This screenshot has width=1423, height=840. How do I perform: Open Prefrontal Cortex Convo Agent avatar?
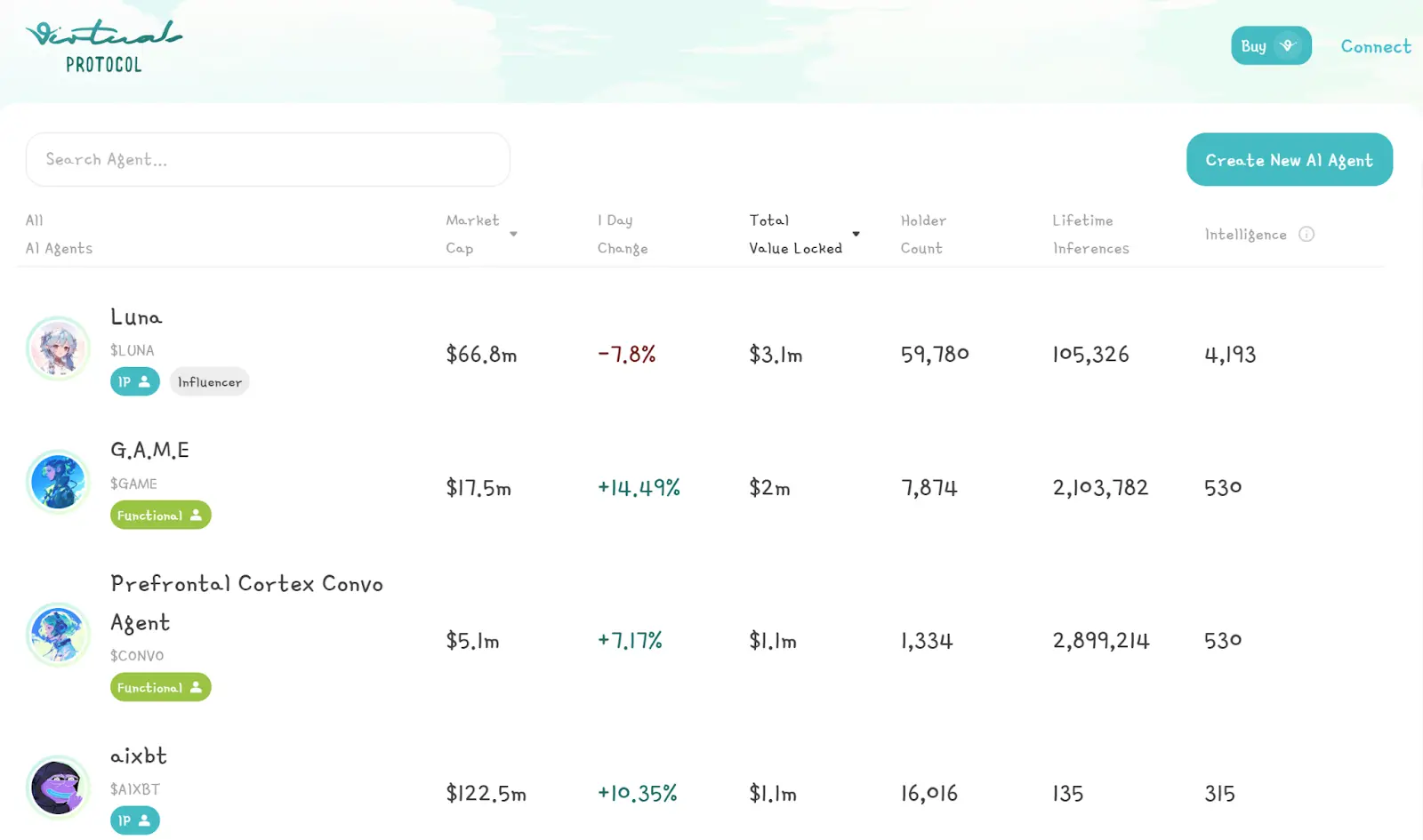tap(58, 635)
